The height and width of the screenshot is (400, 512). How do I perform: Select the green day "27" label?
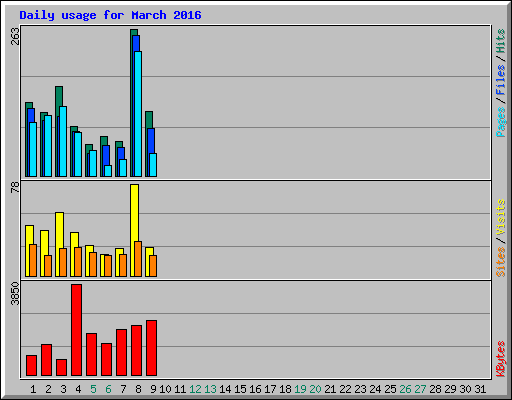coord(420,389)
